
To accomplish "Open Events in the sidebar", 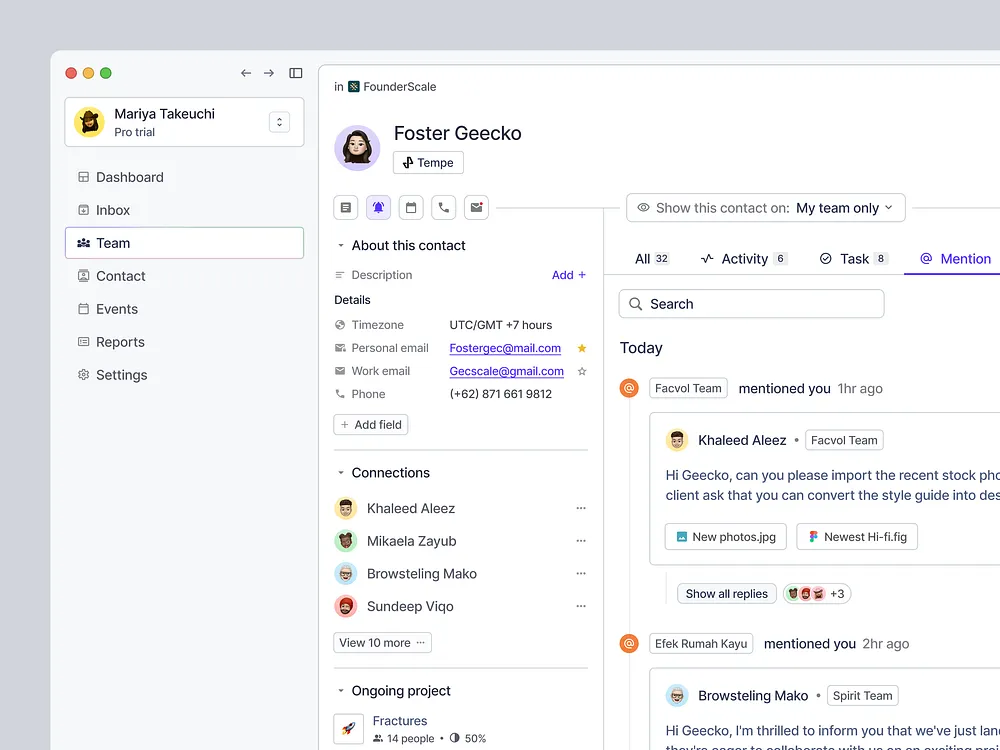I will [x=184, y=309].
